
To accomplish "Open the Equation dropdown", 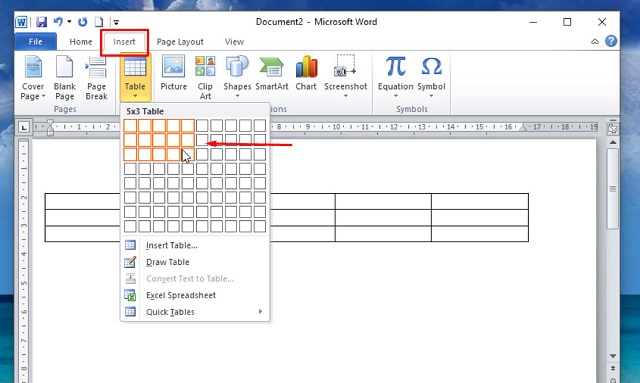I will pyautogui.click(x=396, y=78).
